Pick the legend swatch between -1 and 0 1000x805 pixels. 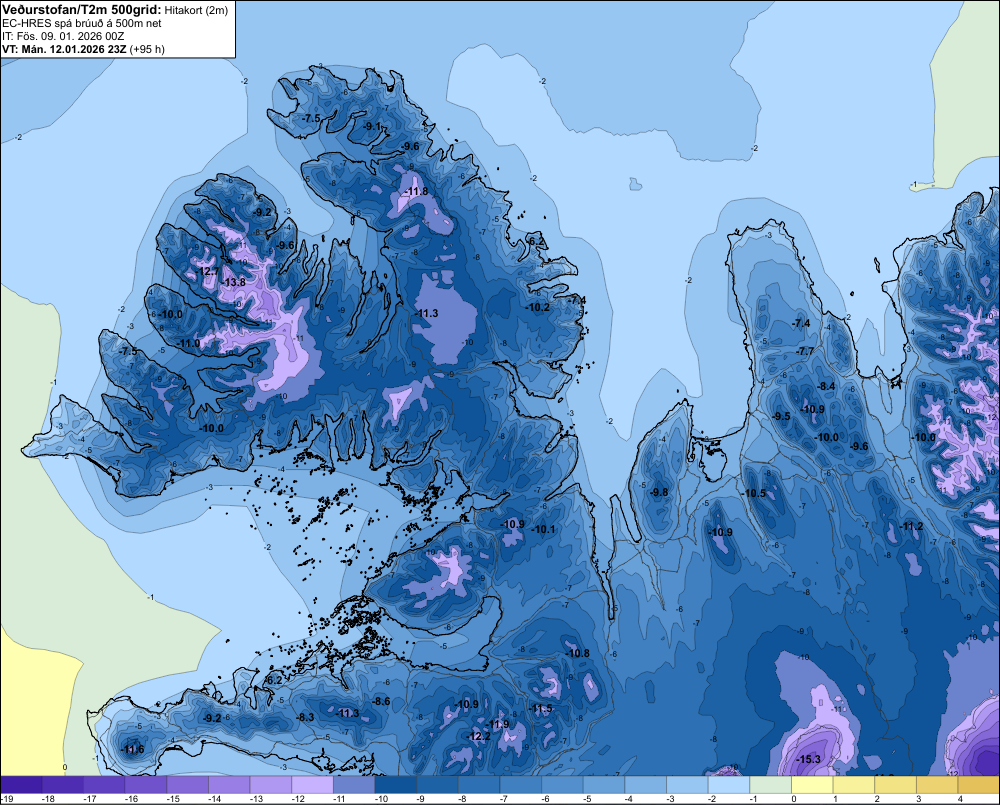[x=770, y=785]
